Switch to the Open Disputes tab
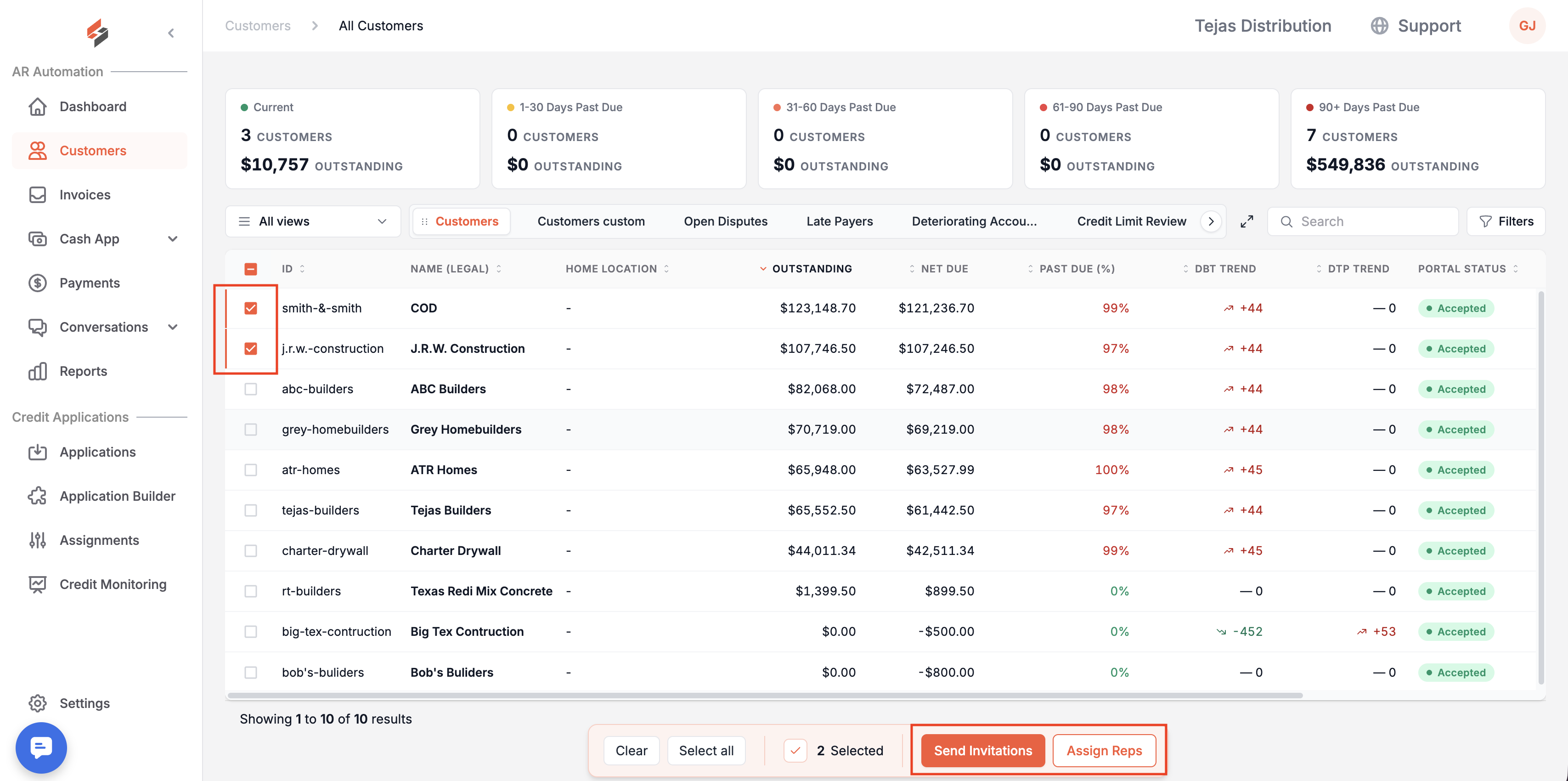This screenshot has width=1568, height=781. coord(726,221)
